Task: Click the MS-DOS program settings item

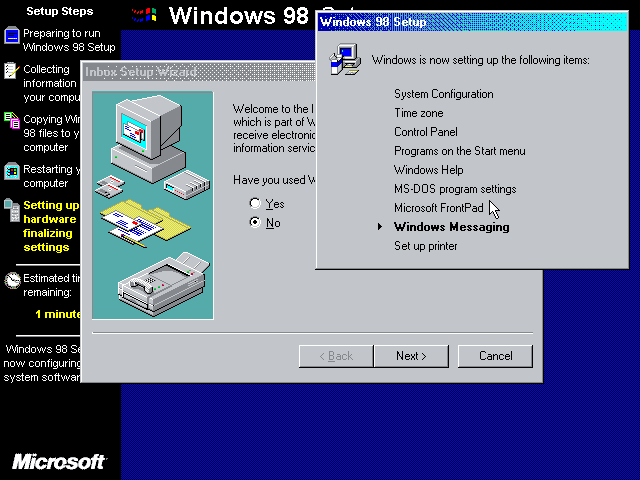Action: pyautogui.click(x=455, y=189)
